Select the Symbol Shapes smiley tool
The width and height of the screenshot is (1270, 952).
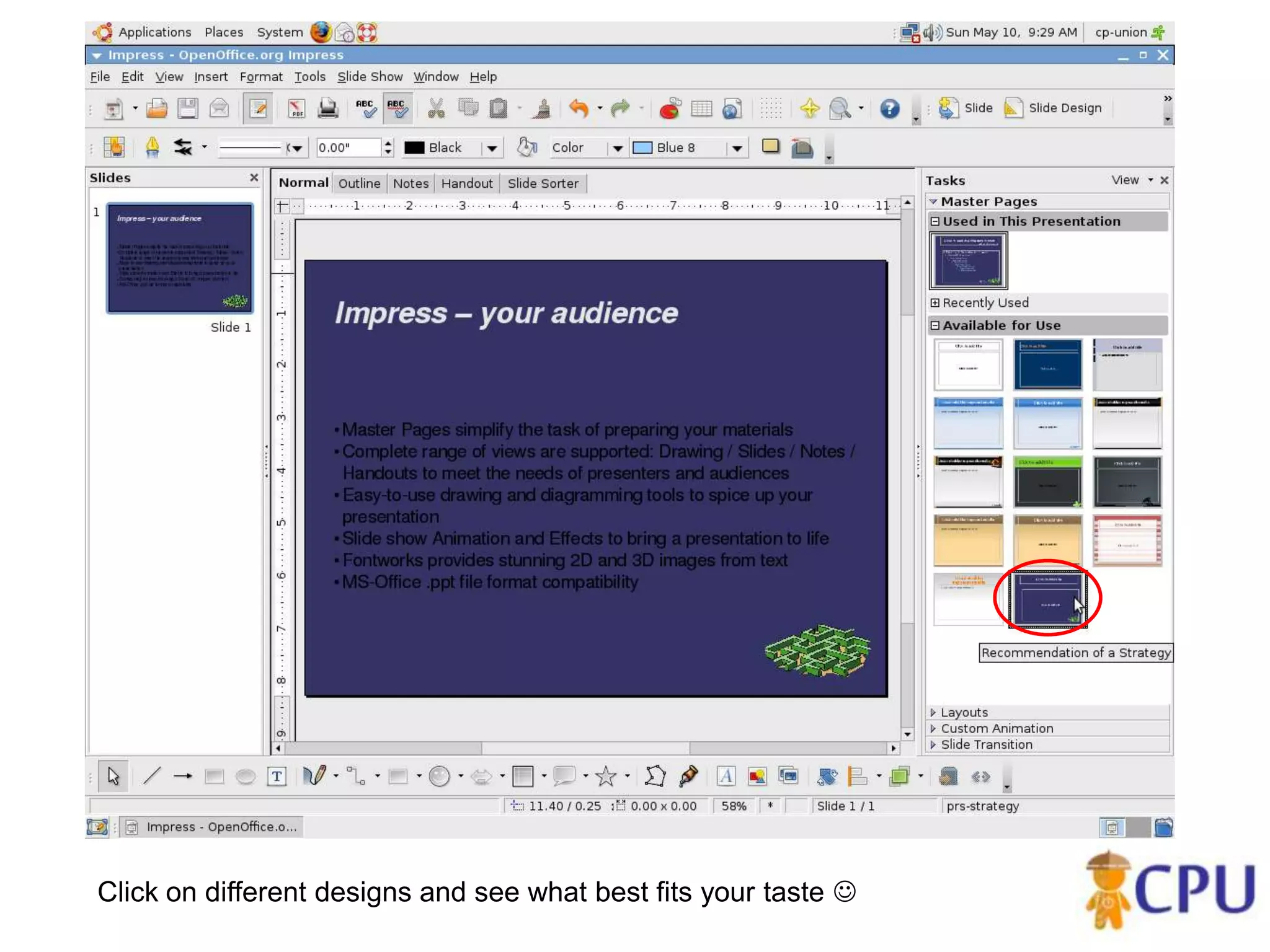pos(440,776)
